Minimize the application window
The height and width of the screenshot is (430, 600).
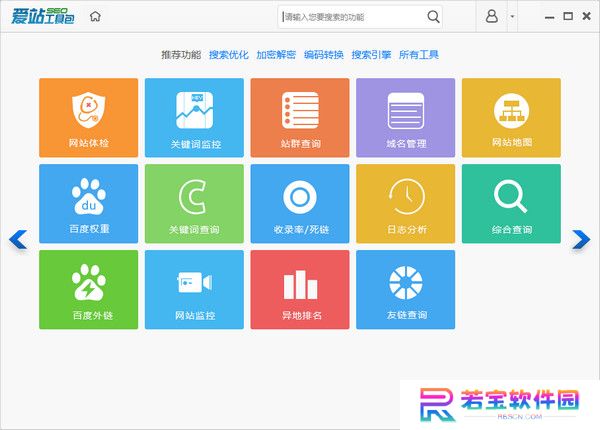click(x=550, y=17)
